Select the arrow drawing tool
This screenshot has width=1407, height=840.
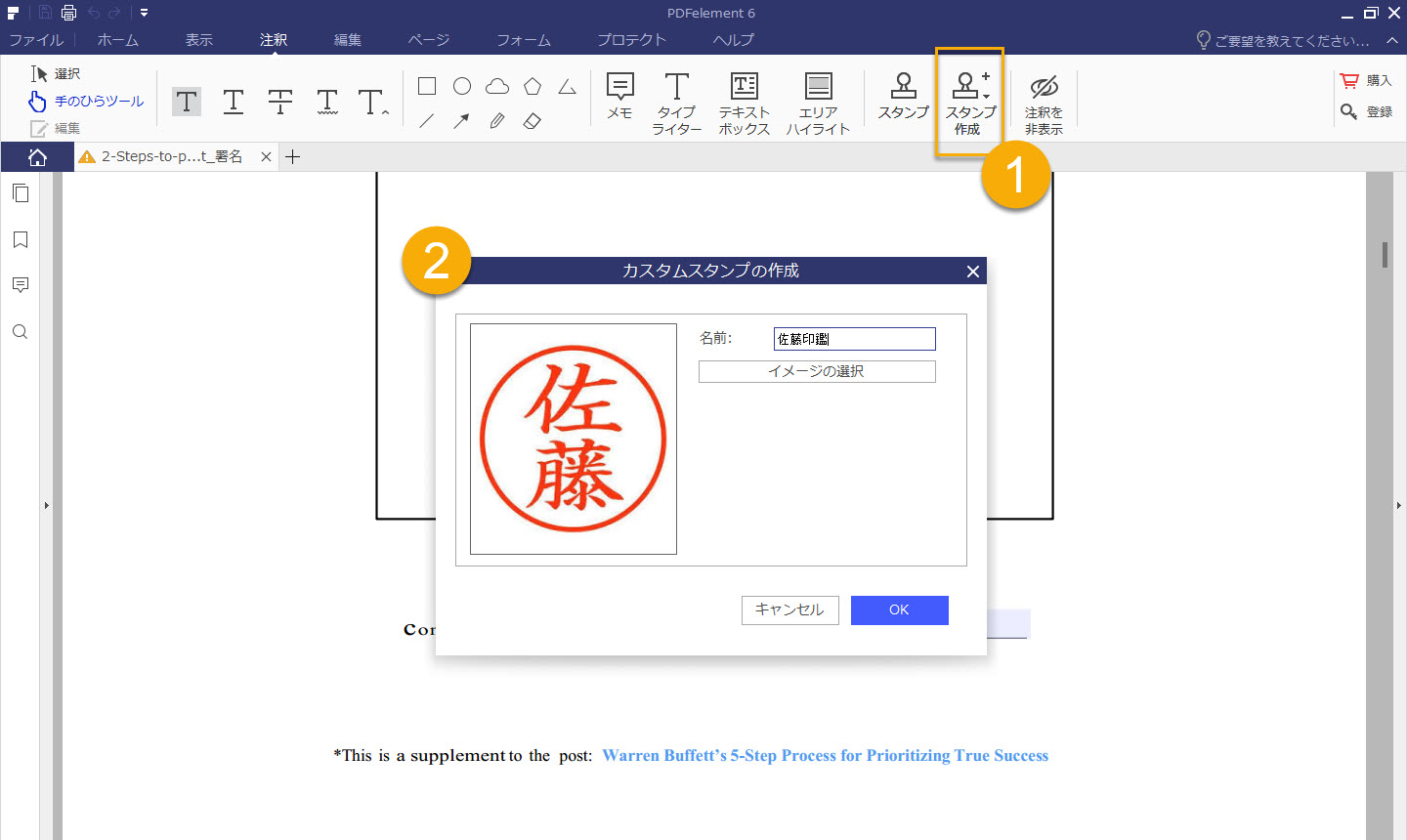click(x=461, y=120)
